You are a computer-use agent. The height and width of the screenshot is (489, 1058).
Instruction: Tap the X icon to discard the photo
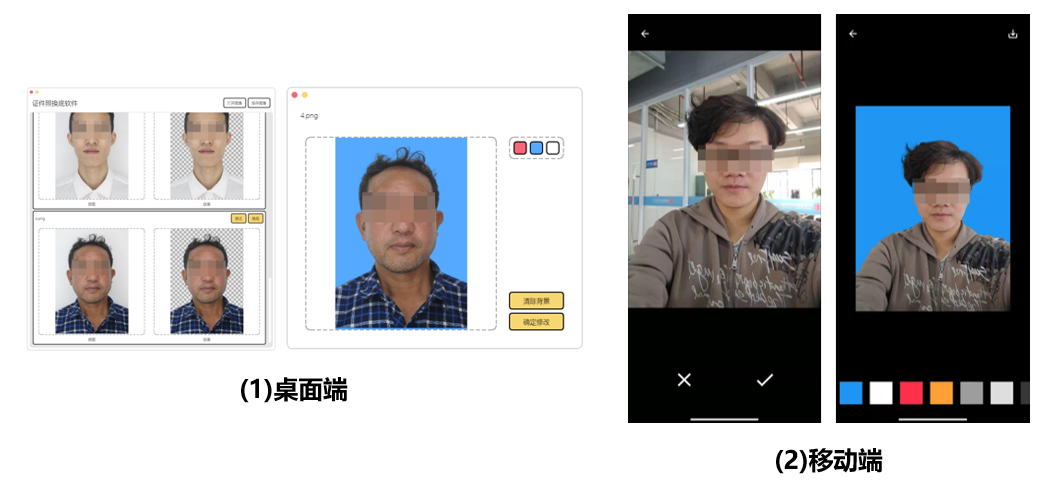pos(684,380)
